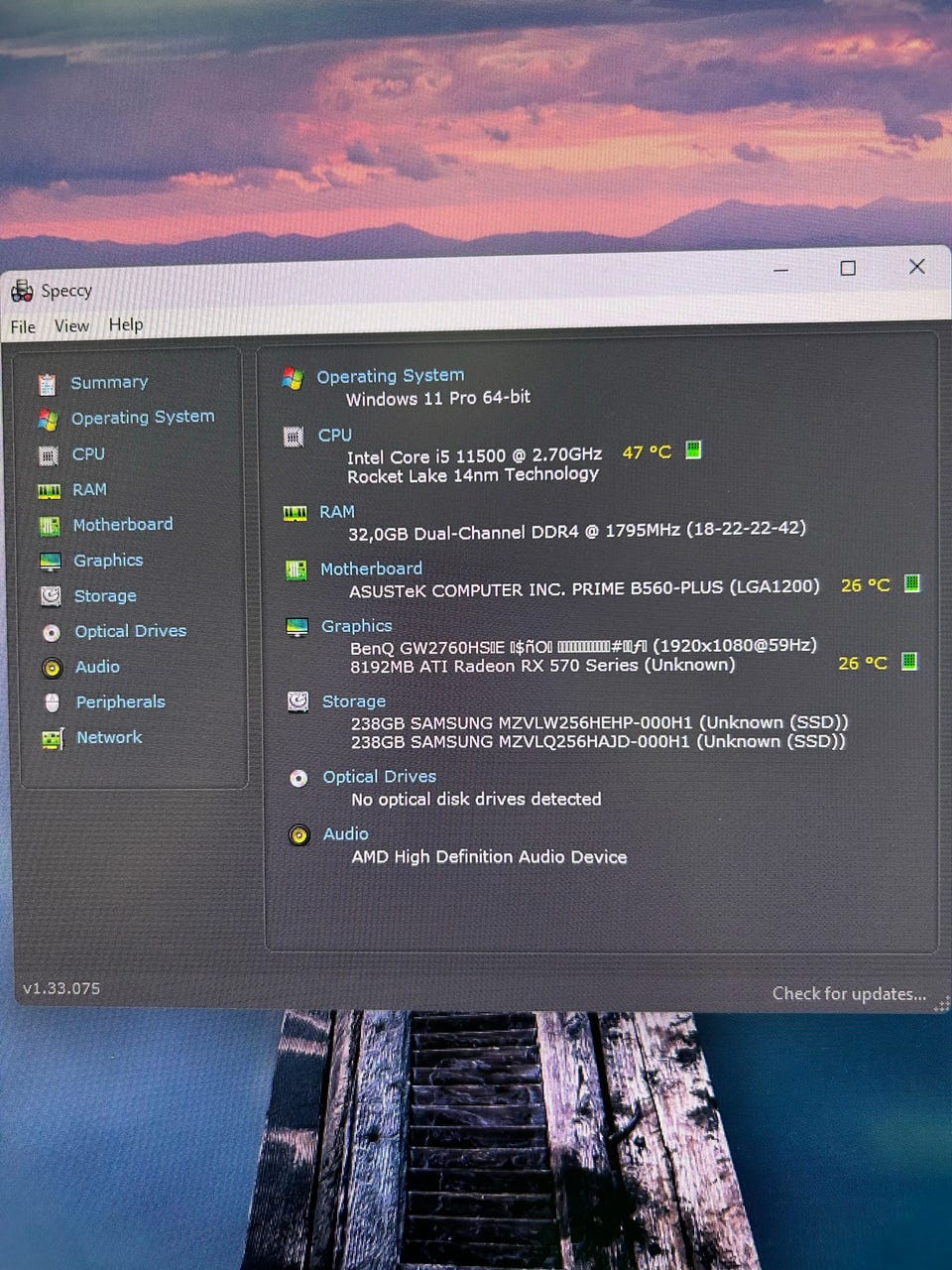
Task: Select CPU in the sidebar
Action: [88, 453]
